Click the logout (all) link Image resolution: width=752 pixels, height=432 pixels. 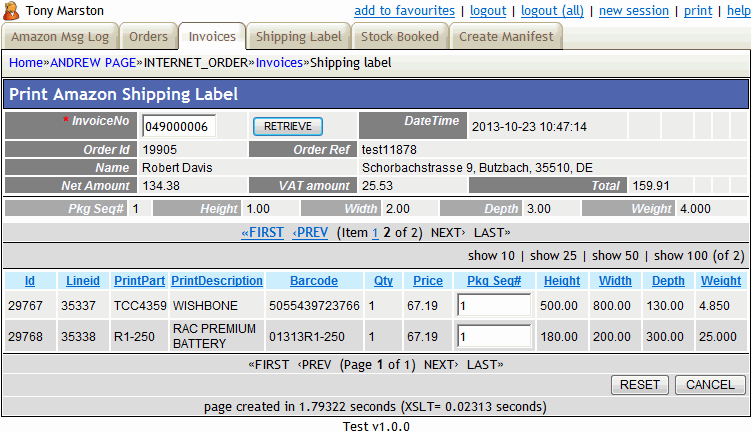coord(552,11)
